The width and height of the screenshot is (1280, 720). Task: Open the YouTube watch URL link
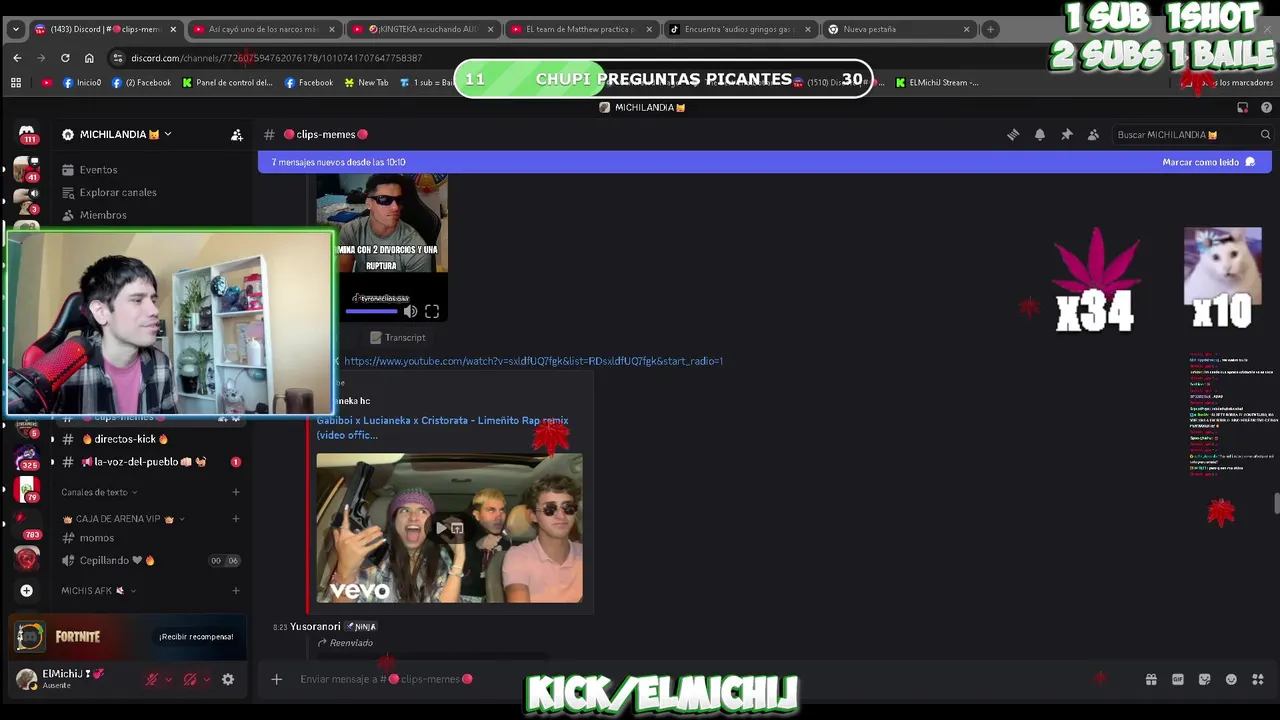pyautogui.click(x=533, y=361)
